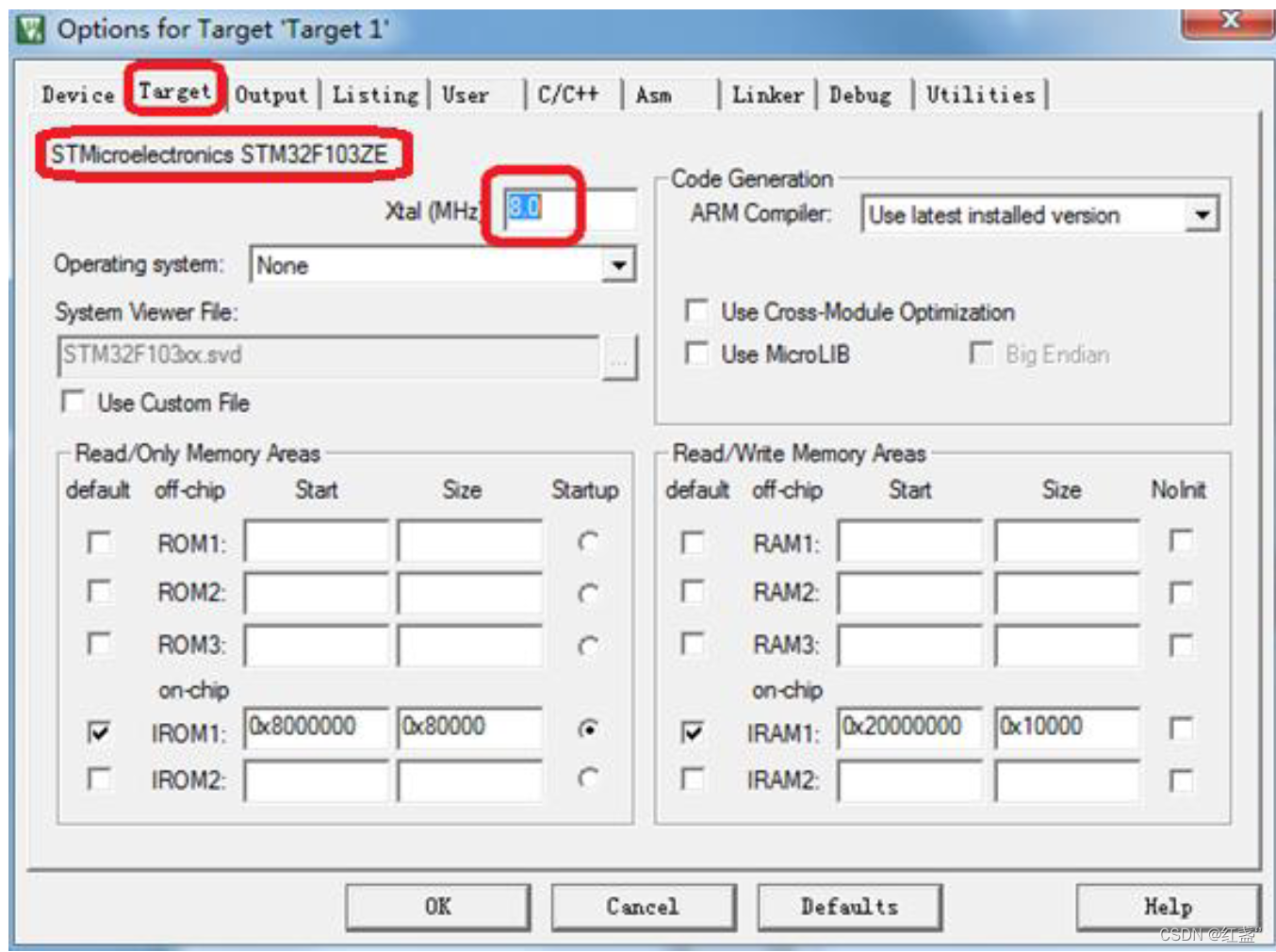Check the ROM1 default checkbox
The height and width of the screenshot is (952, 1276).
98,542
